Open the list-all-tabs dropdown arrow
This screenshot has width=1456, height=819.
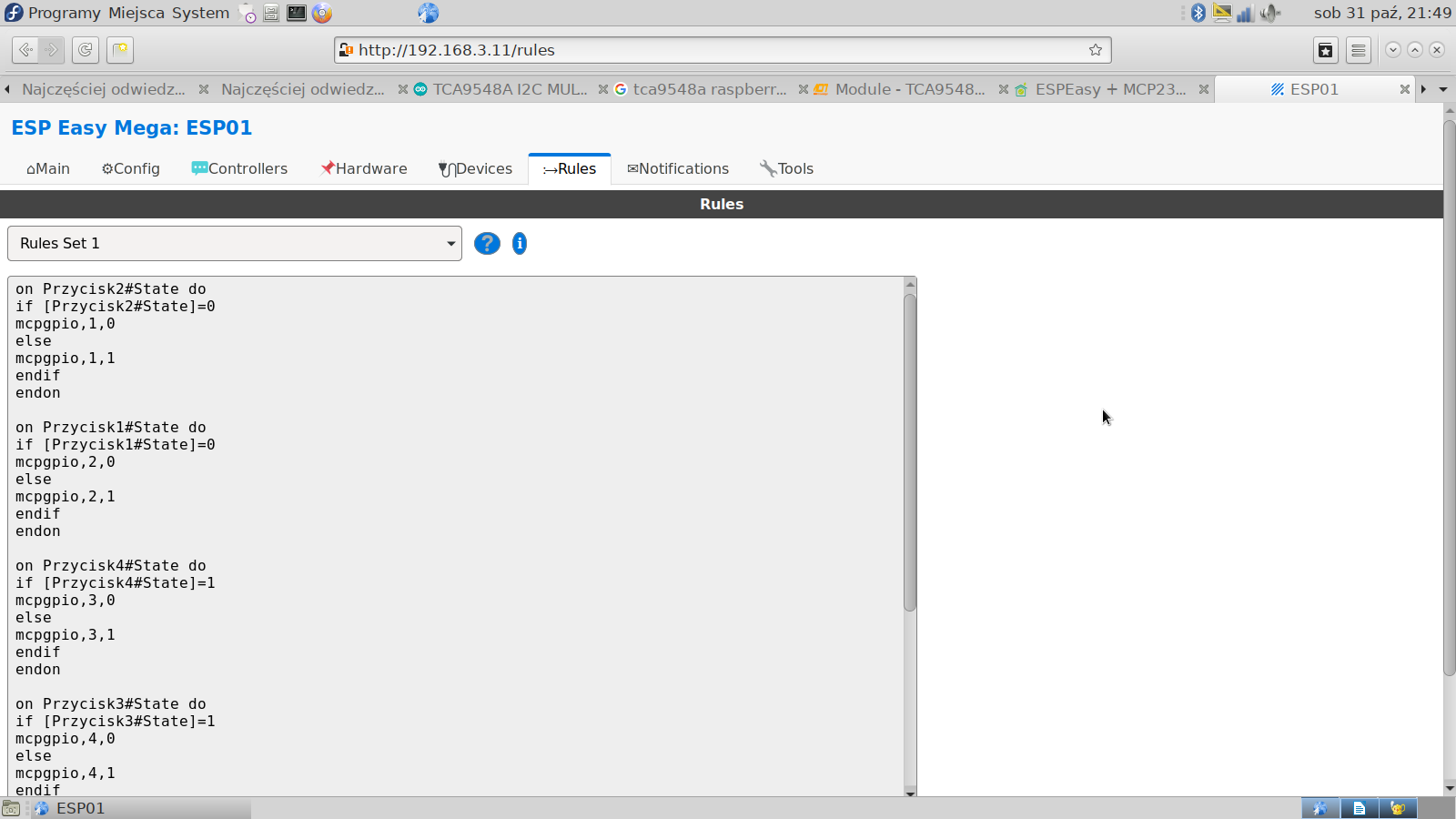tap(1443, 89)
